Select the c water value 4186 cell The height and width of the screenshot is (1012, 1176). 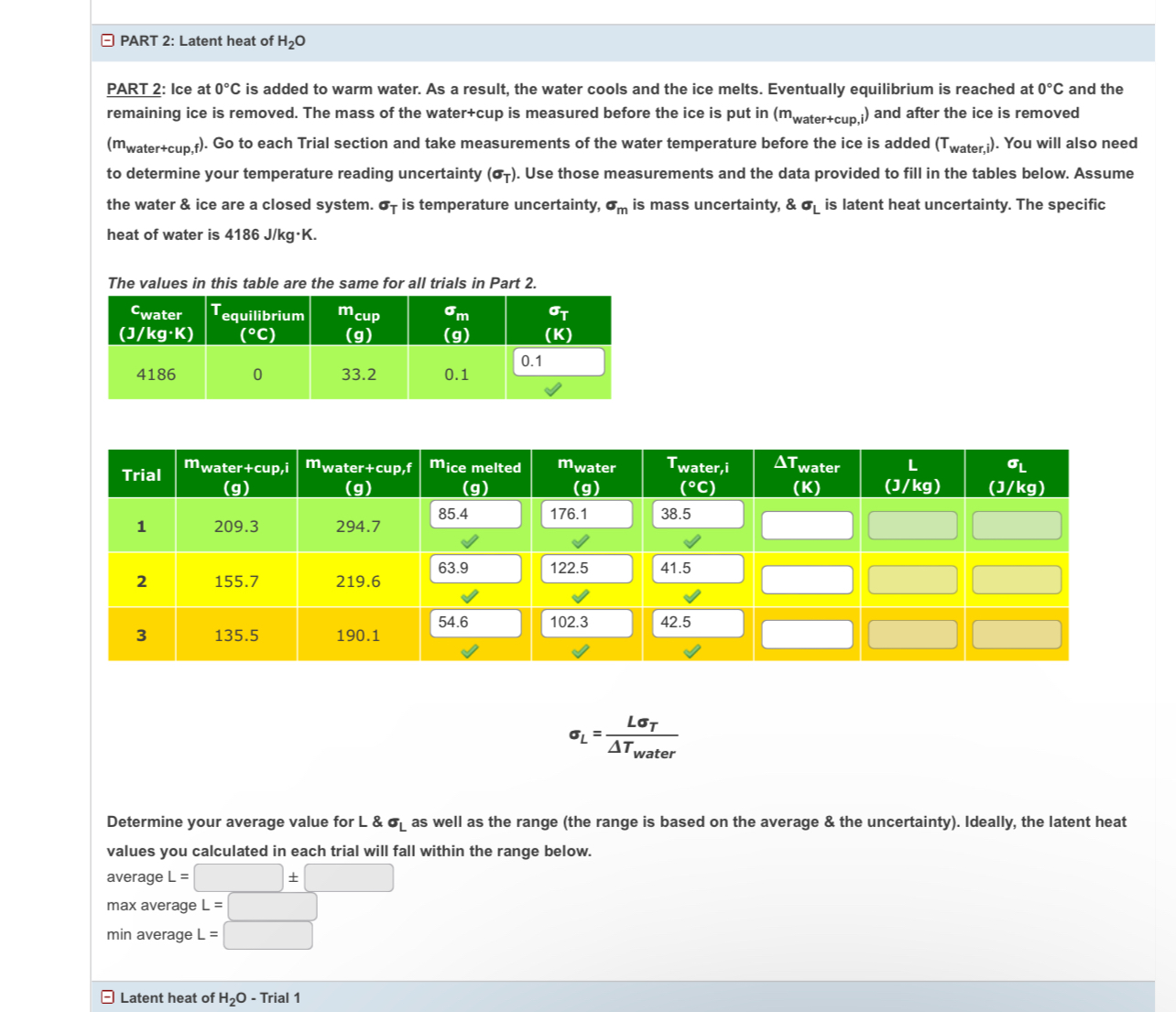157,374
